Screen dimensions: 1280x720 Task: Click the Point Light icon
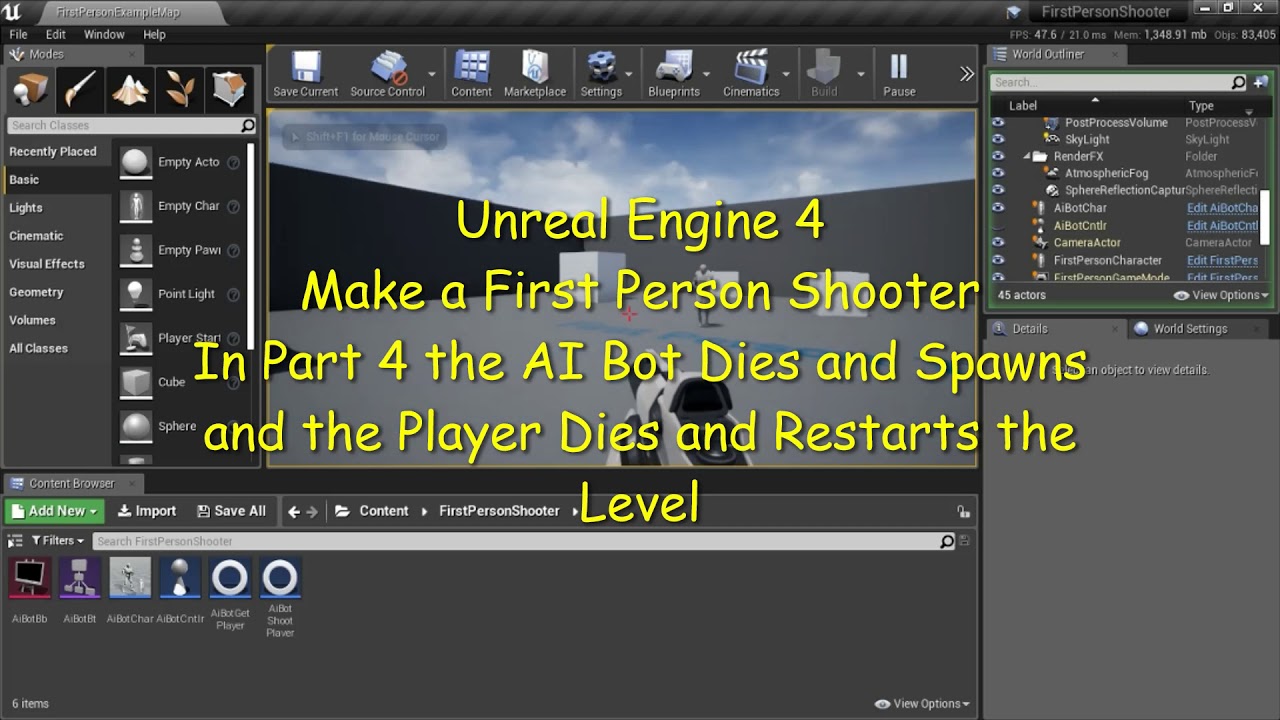click(135, 294)
